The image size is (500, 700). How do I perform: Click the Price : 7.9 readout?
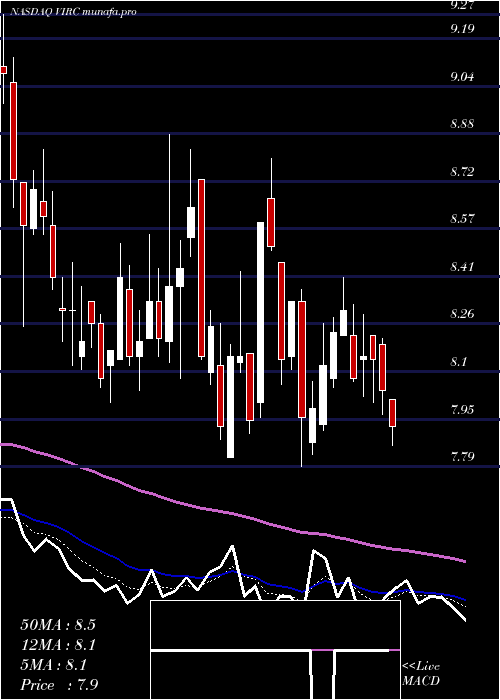point(59,685)
